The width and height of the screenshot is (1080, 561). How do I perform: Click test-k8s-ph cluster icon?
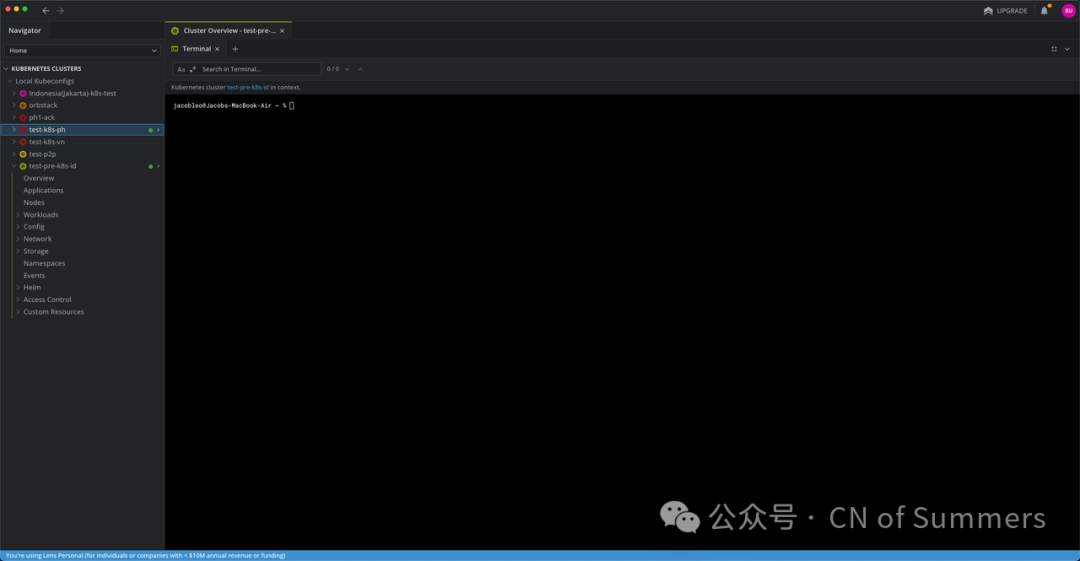pyautogui.click(x=23, y=130)
